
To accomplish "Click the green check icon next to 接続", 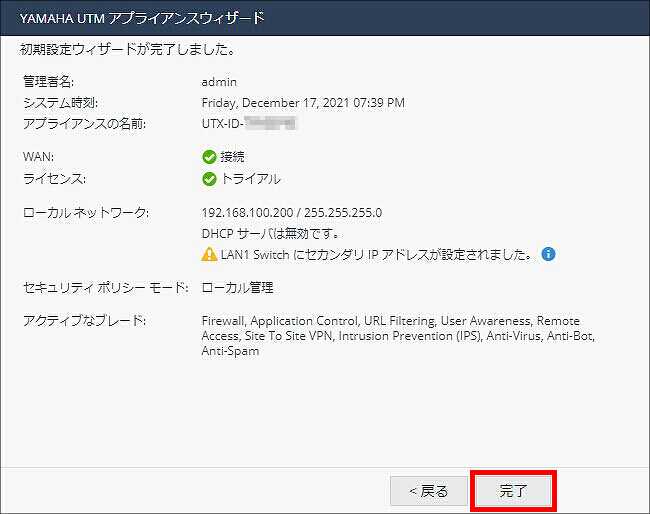I will click(x=209, y=157).
